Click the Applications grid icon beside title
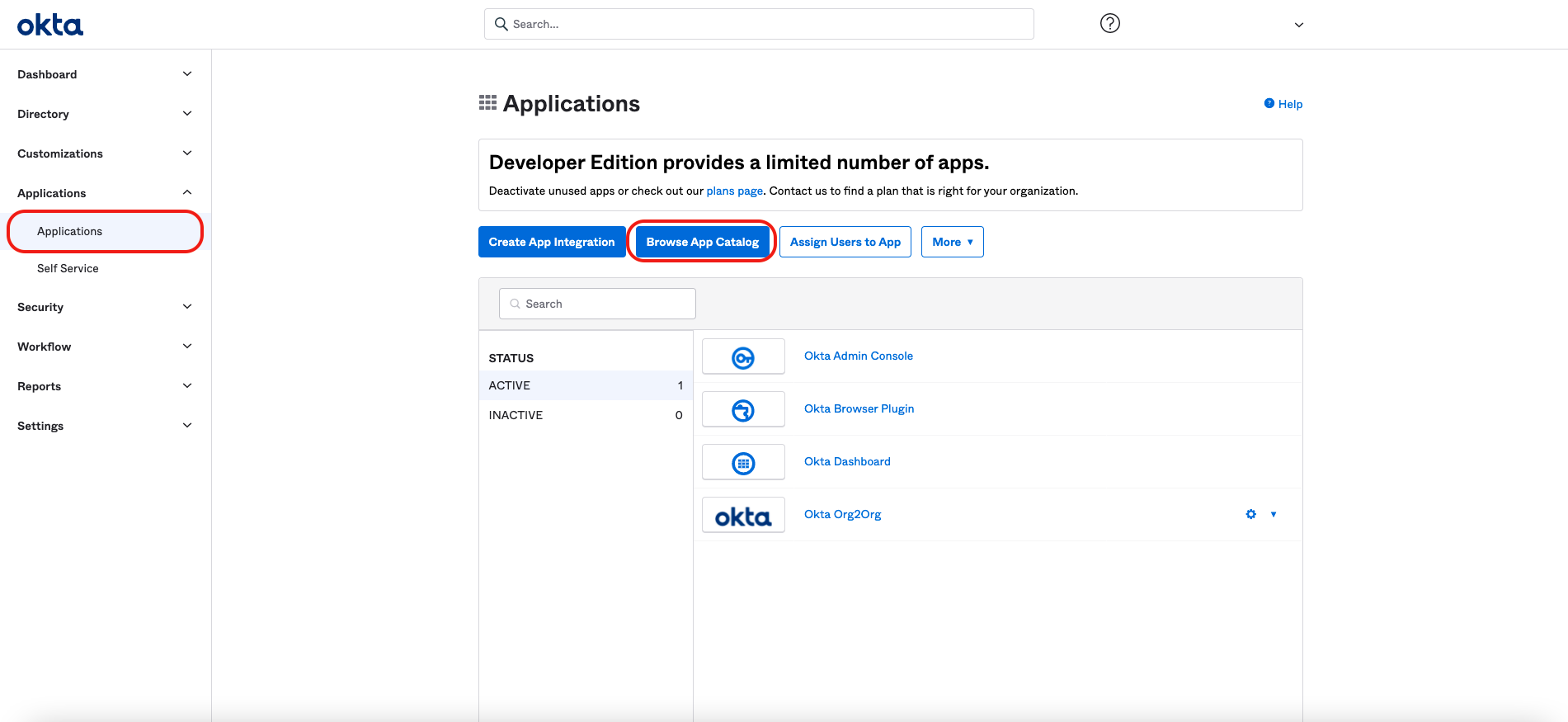Screen dimensions: 1568x722 point(487,103)
